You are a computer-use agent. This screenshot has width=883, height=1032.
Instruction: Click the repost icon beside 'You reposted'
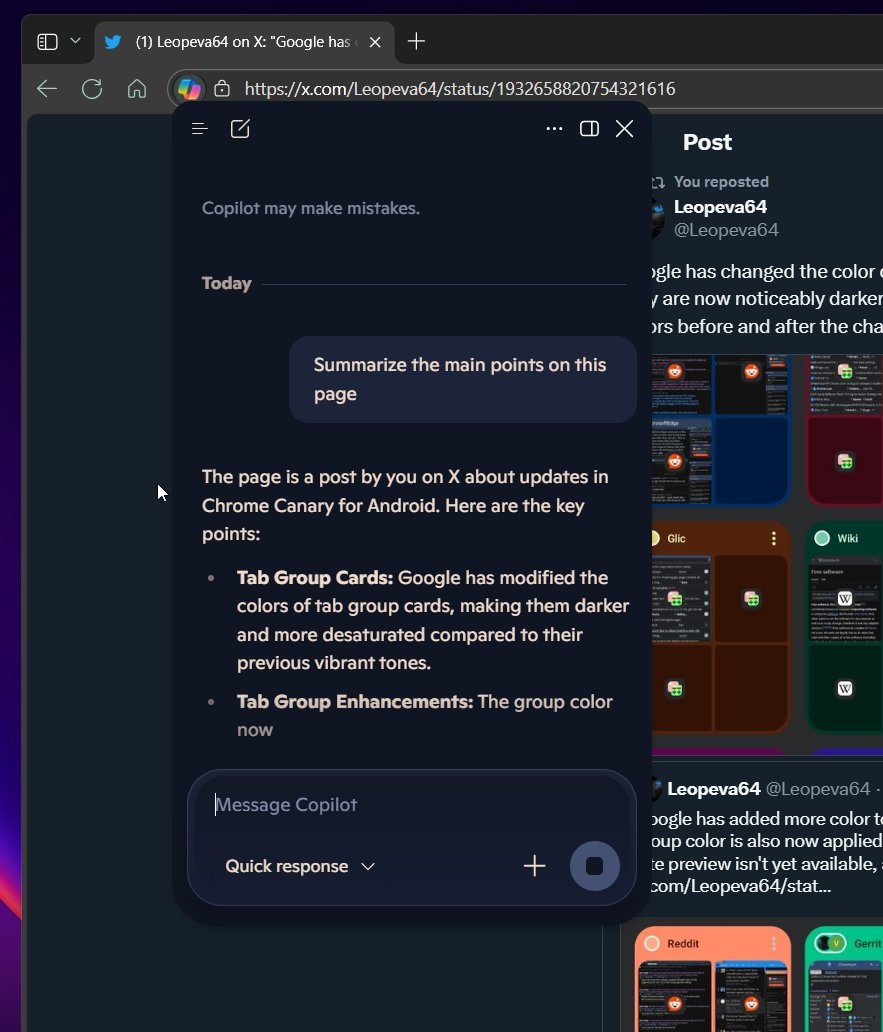[x=658, y=182]
